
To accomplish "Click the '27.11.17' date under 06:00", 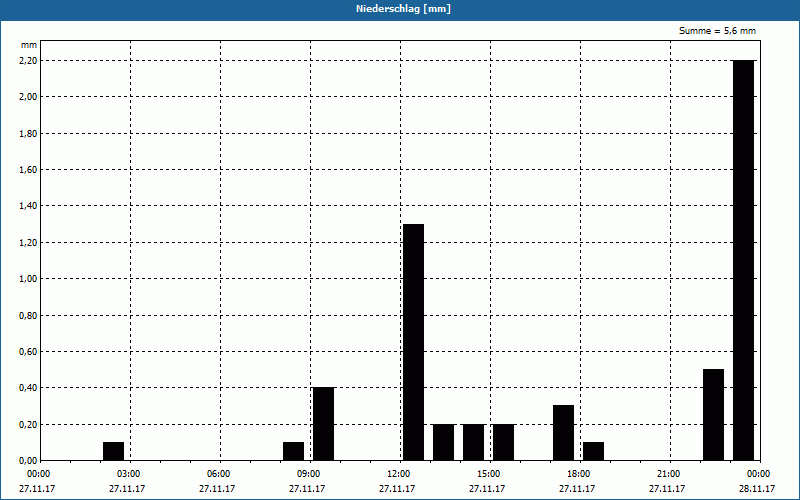I will [217, 489].
